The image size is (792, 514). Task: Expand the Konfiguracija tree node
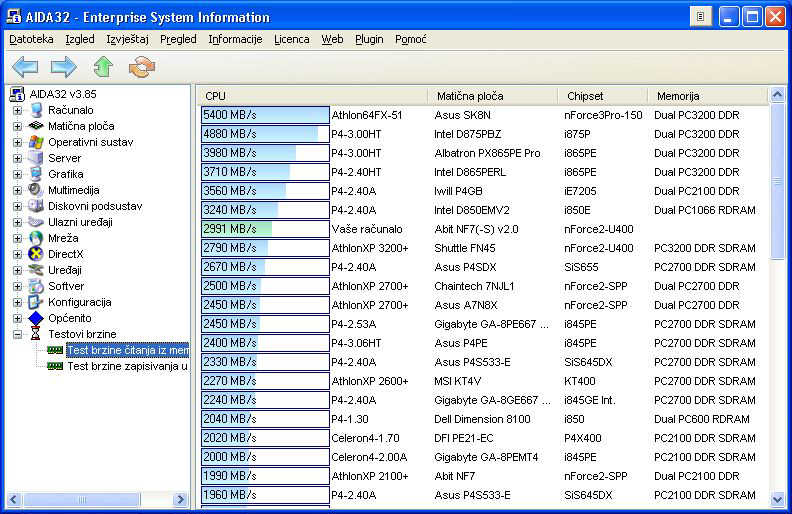click(17, 302)
